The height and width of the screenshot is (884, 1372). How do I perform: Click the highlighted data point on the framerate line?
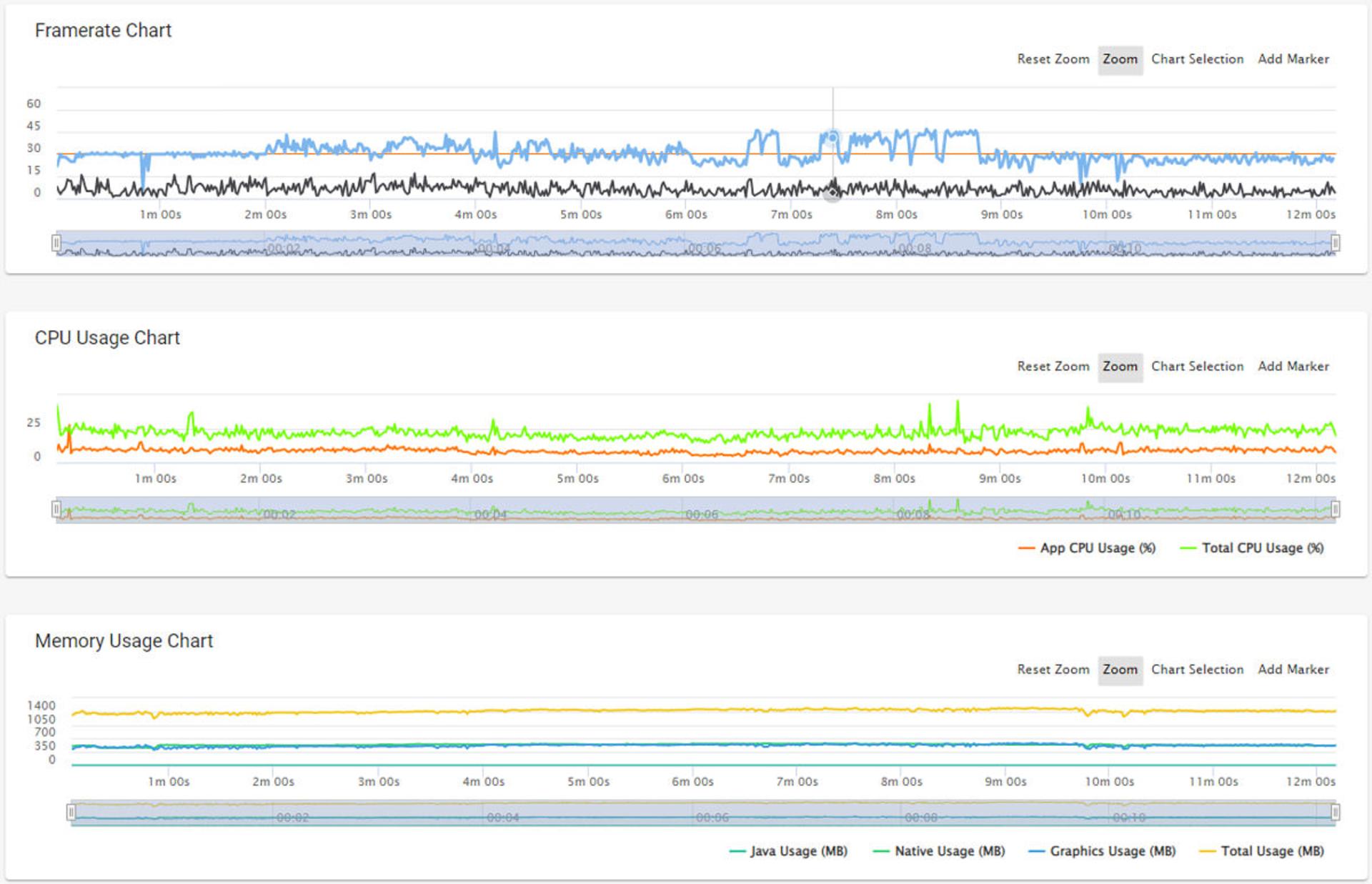coord(832,137)
